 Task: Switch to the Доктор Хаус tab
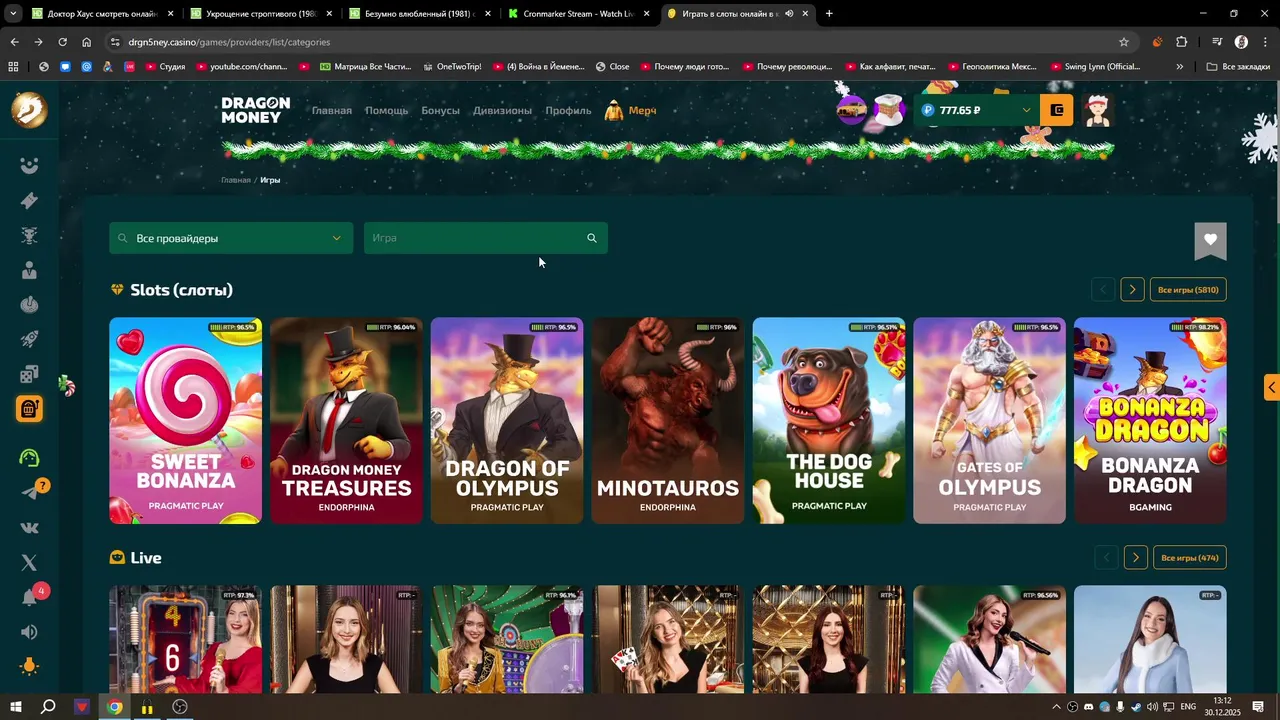coord(102,14)
